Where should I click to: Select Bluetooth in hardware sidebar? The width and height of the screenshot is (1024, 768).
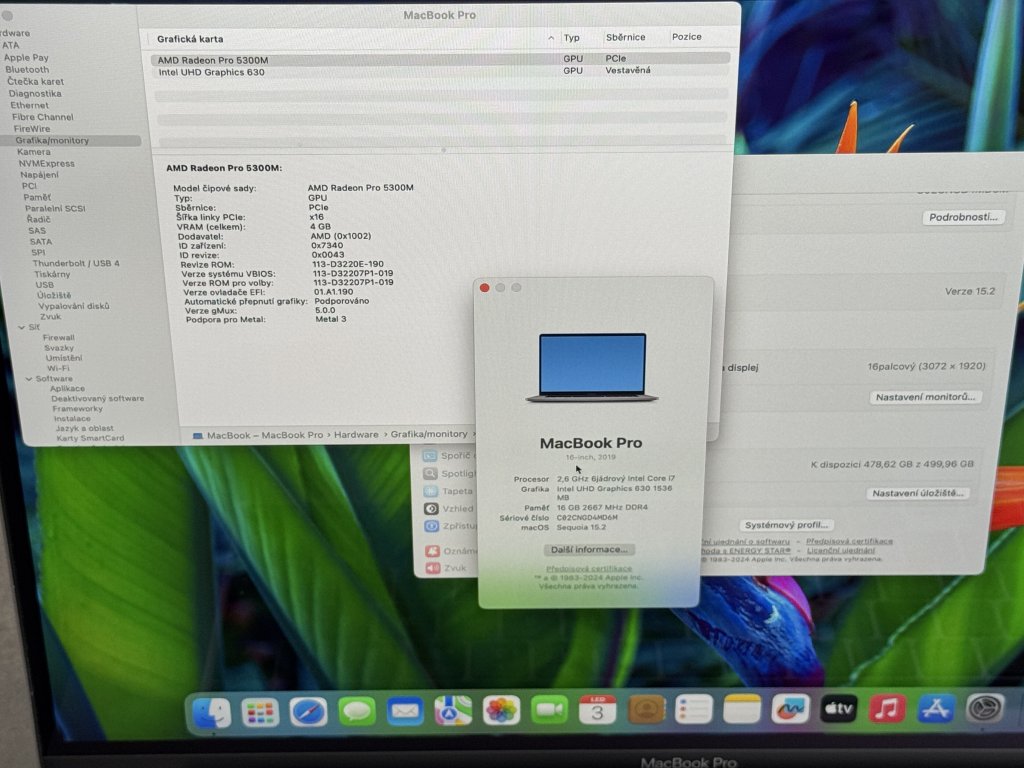click(x=27, y=69)
